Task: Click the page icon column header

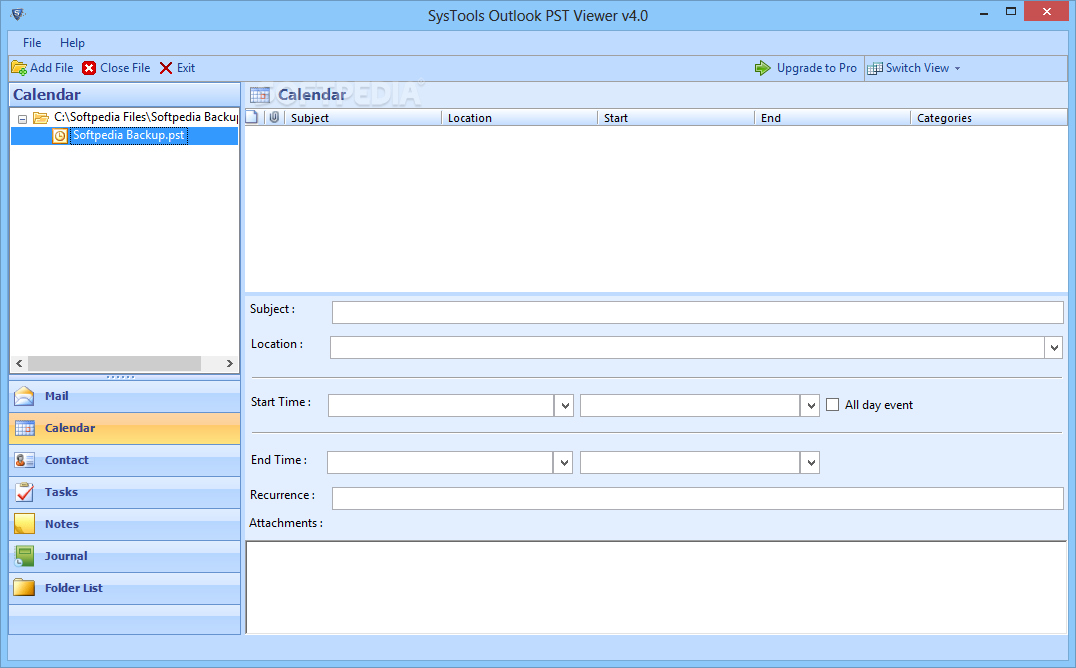Action: pyautogui.click(x=252, y=117)
